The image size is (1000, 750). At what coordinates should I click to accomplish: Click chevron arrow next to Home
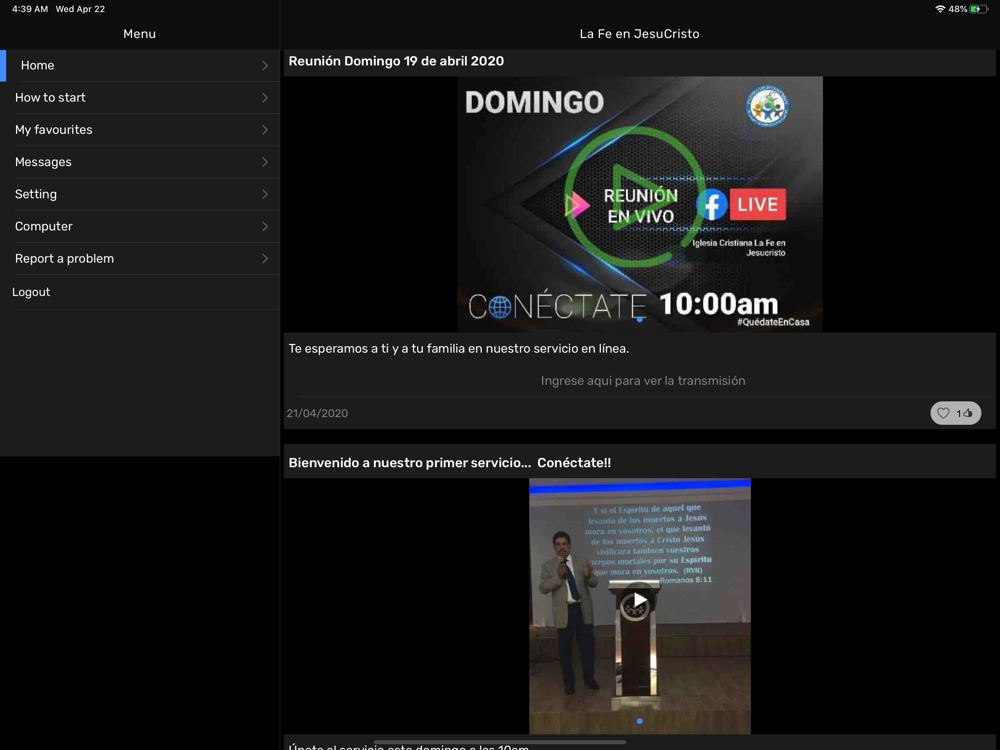(x=265, y=66)
